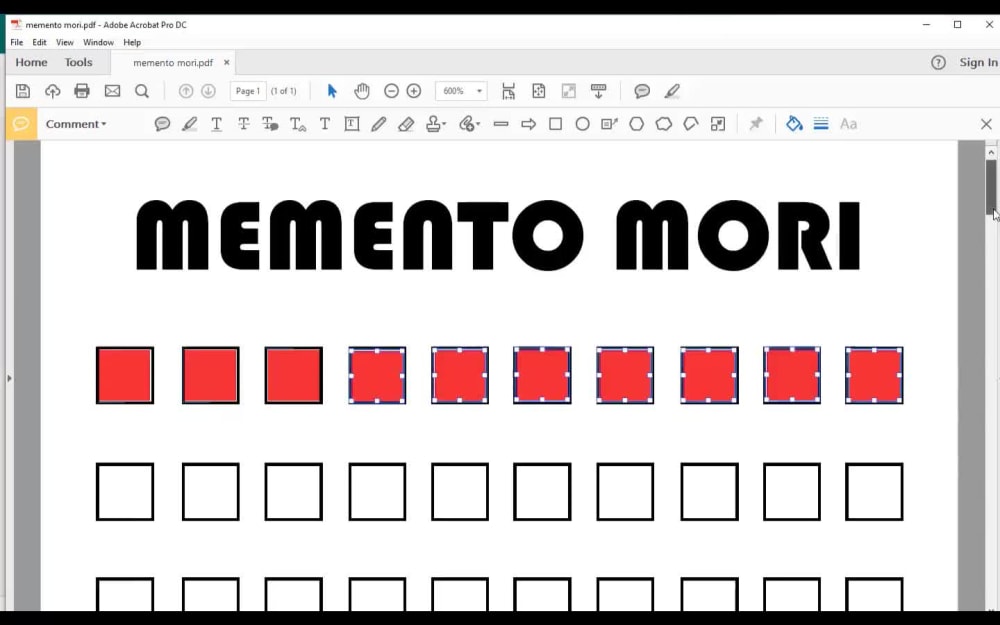1000x625 pixels.
Task: Click the expand drawing tools icon
Action: tap(718, 124)
